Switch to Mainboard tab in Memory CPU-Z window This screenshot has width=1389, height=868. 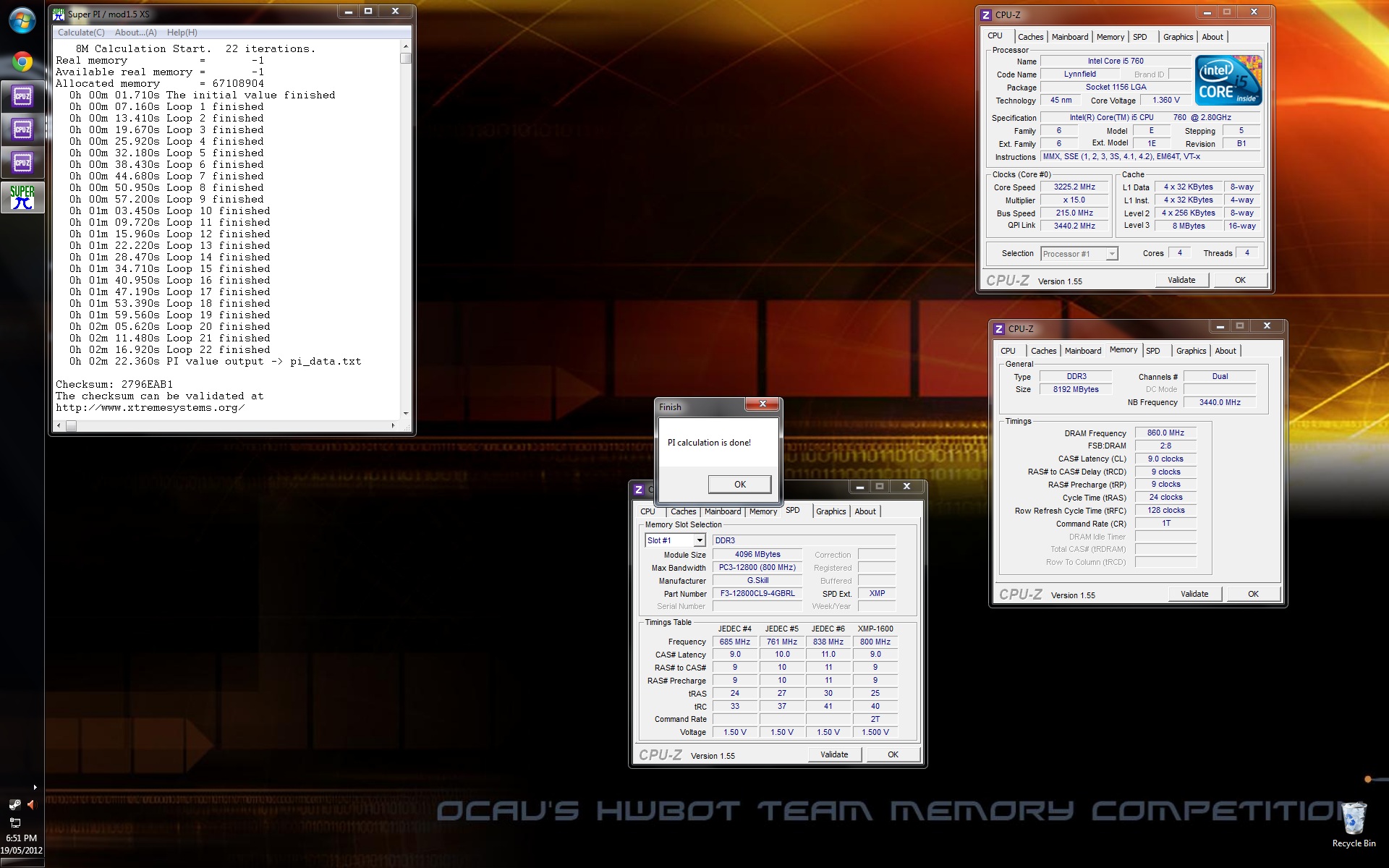pyautogui.click(x=1082, y=351)
